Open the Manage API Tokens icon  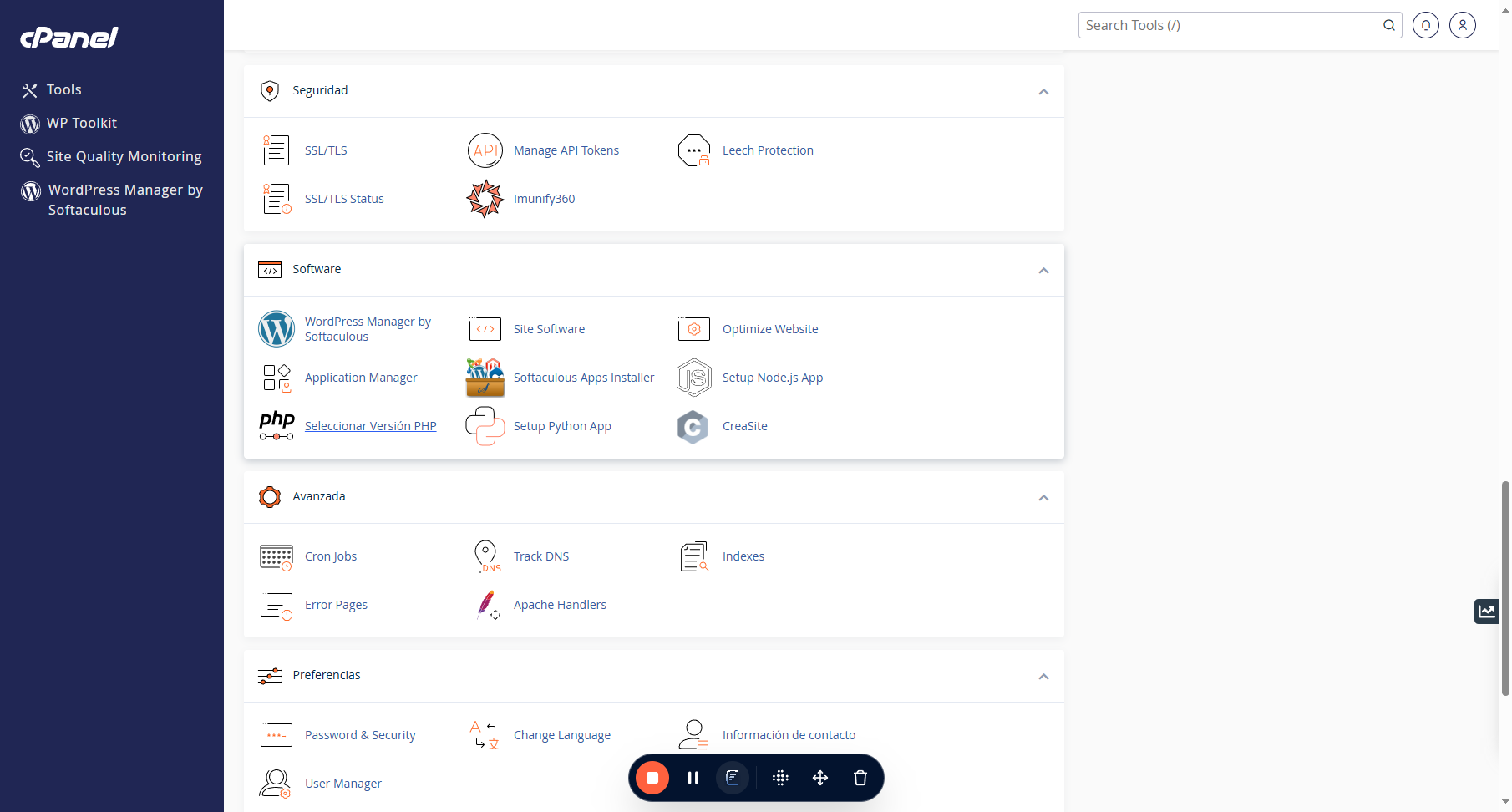485,150
